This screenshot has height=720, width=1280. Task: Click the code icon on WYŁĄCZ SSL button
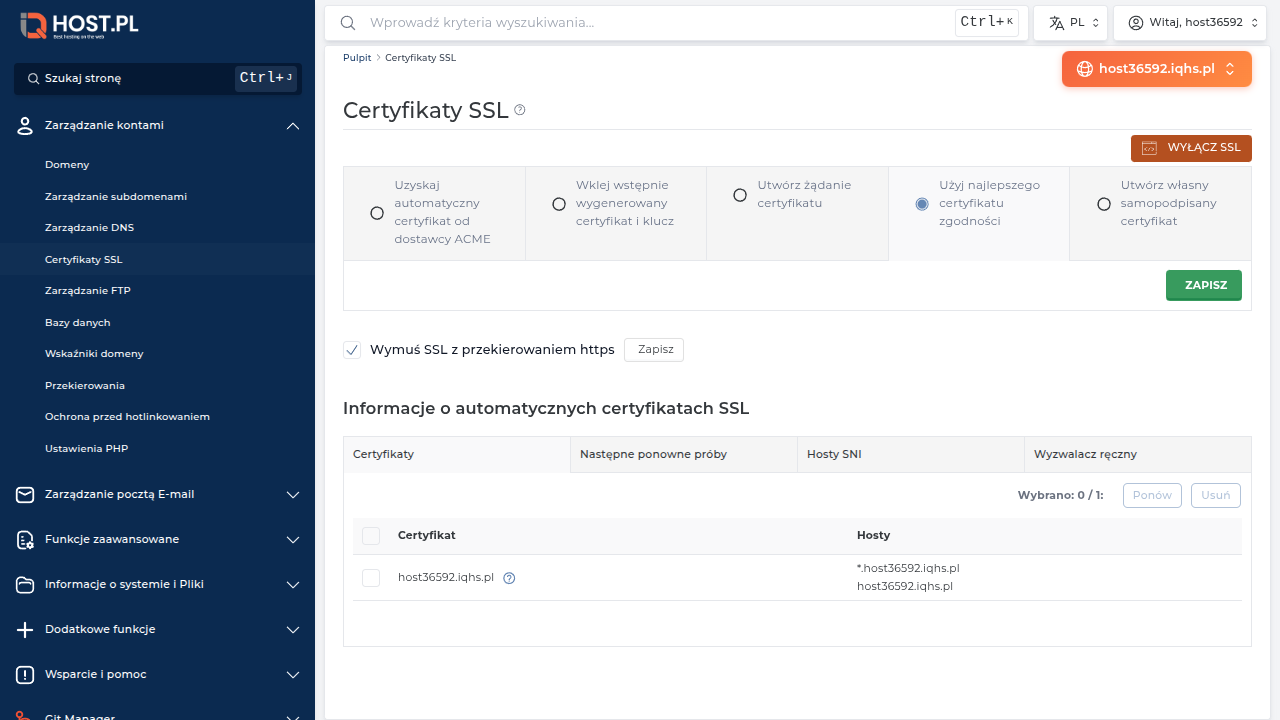(x=1150, y=148)
